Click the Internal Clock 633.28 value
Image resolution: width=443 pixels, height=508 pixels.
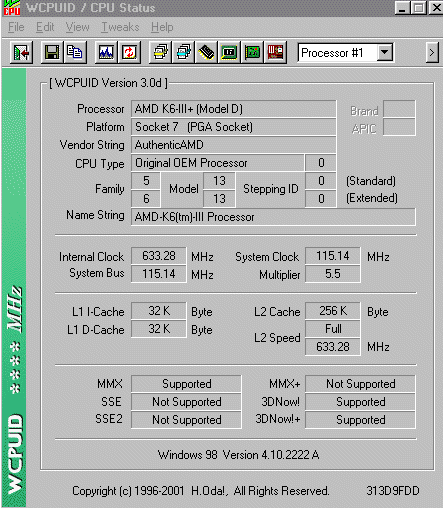point(159,256)
